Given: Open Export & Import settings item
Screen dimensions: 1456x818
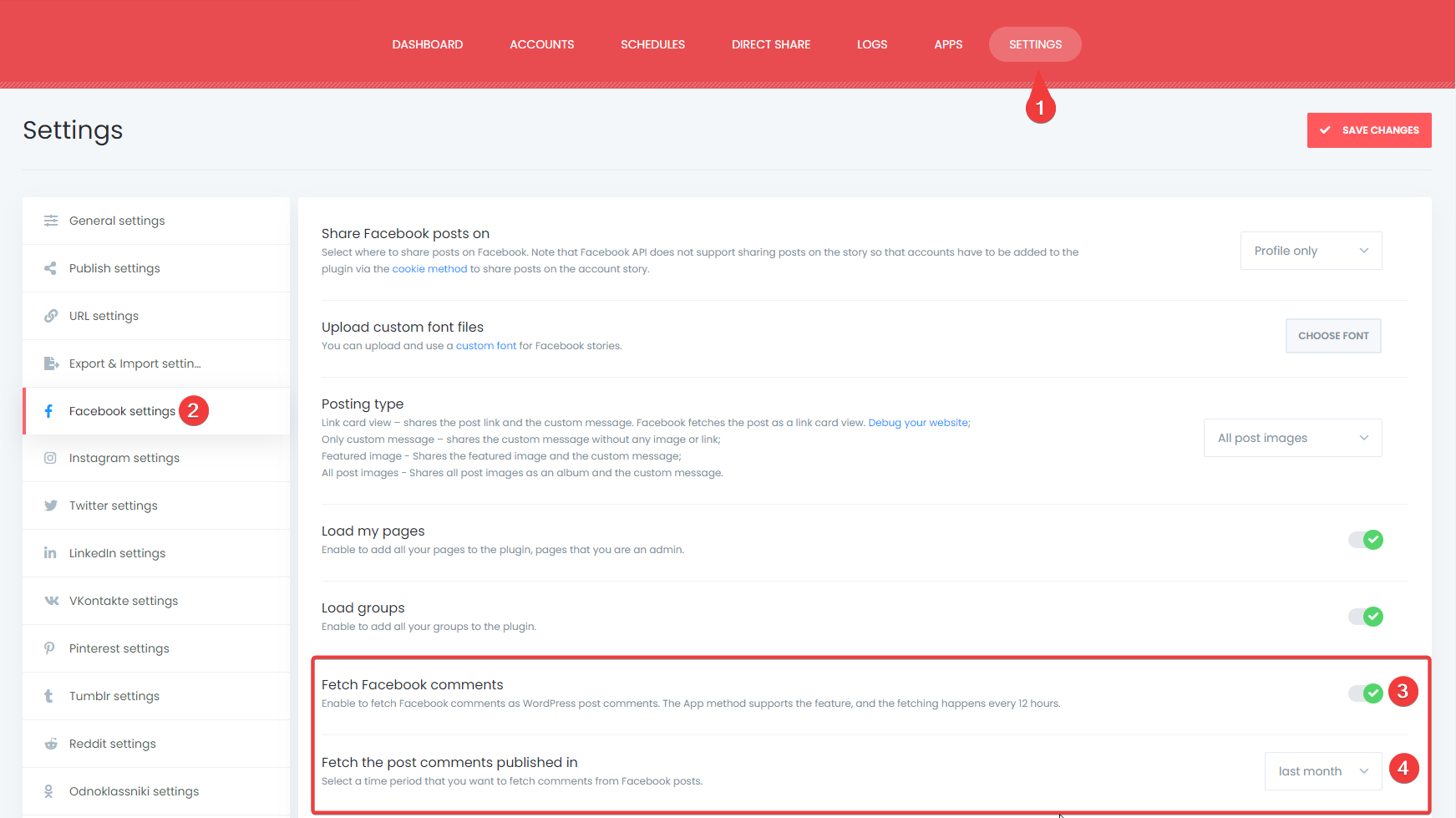Looking at the screenshot, I should coord(156,363).
